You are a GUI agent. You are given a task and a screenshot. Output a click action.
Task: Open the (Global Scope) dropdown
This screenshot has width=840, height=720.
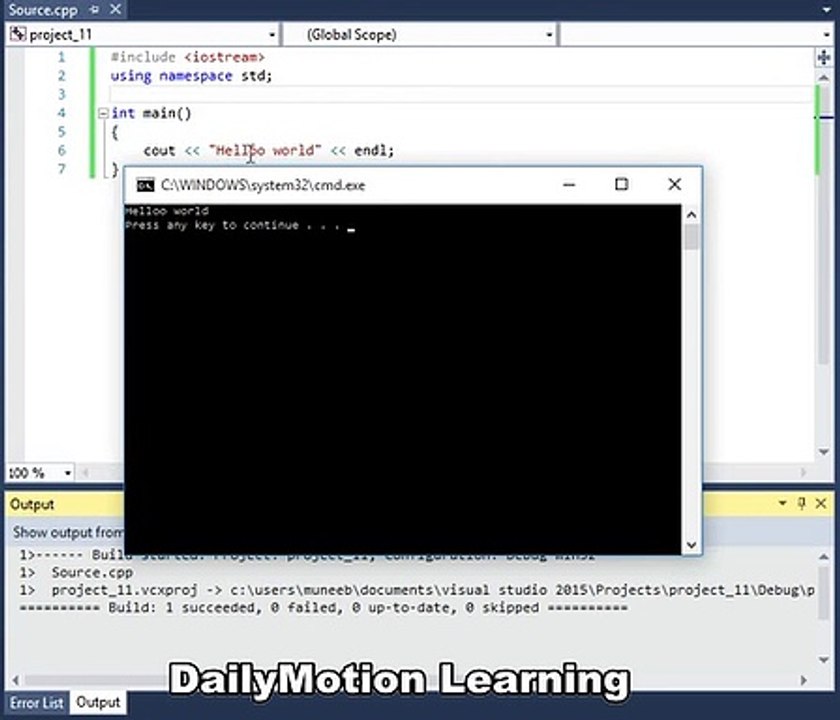549,35
